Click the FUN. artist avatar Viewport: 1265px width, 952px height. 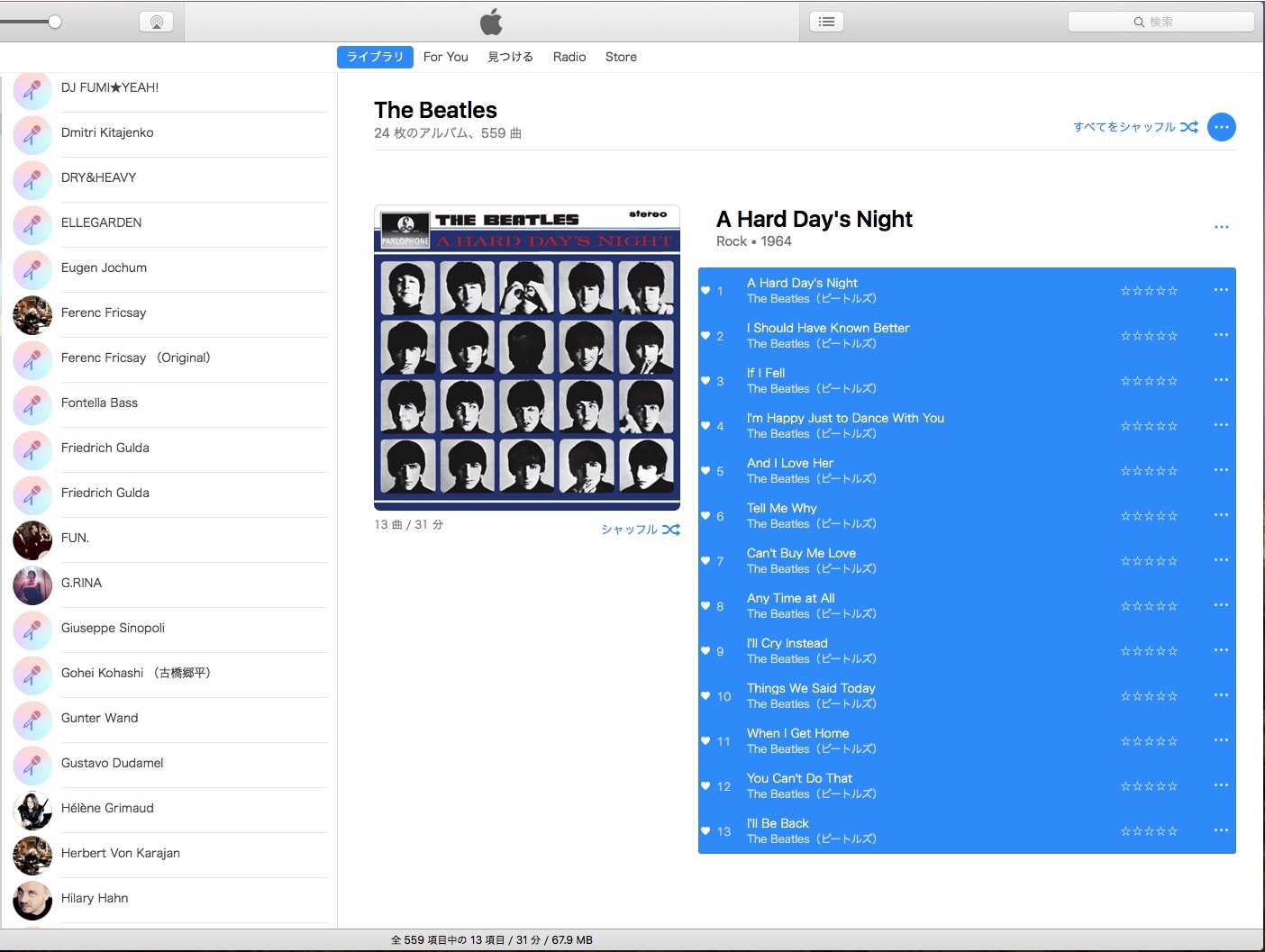[32, 539]
